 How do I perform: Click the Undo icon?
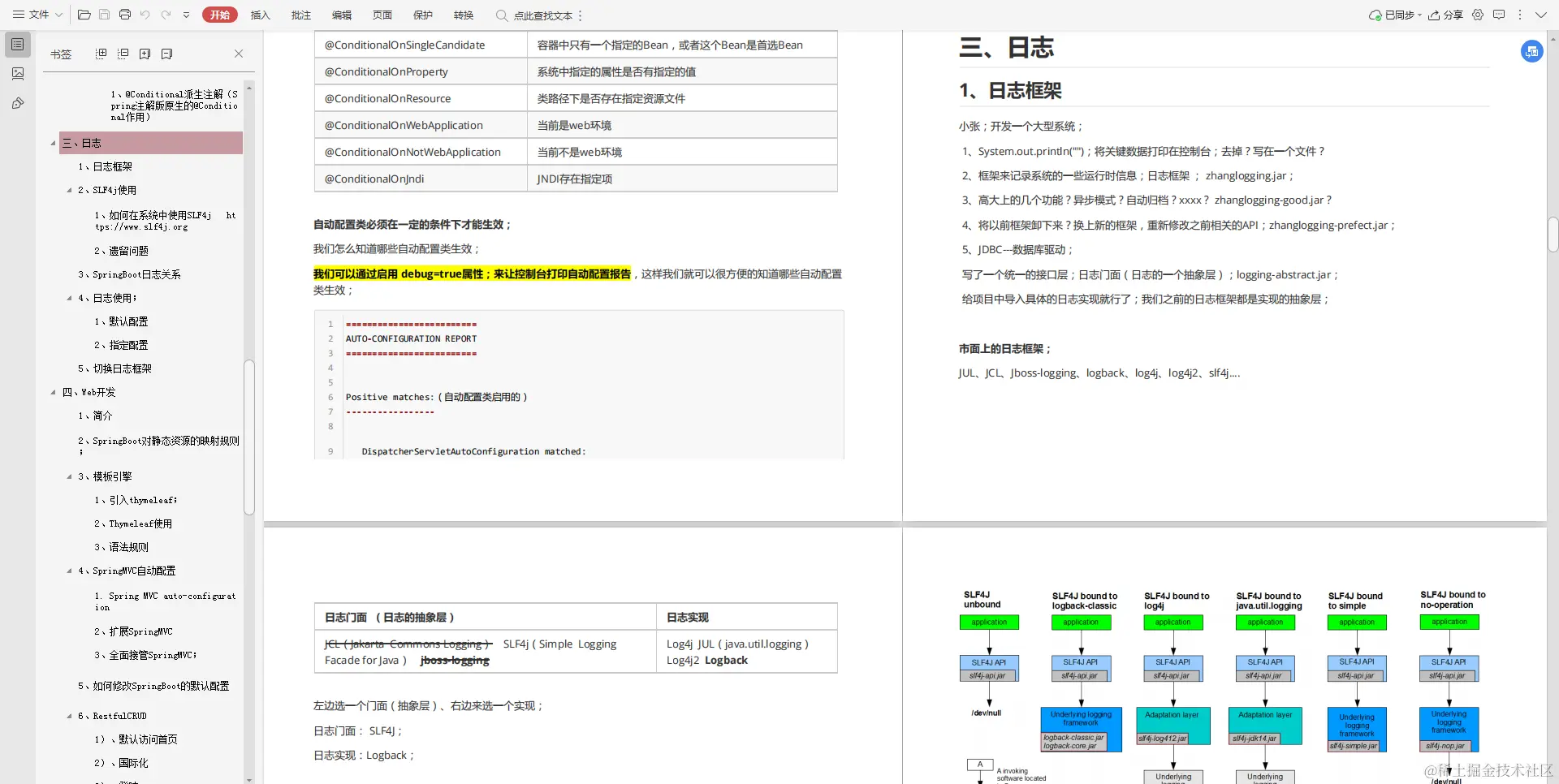pyautogui.click(x=145, y=15)
